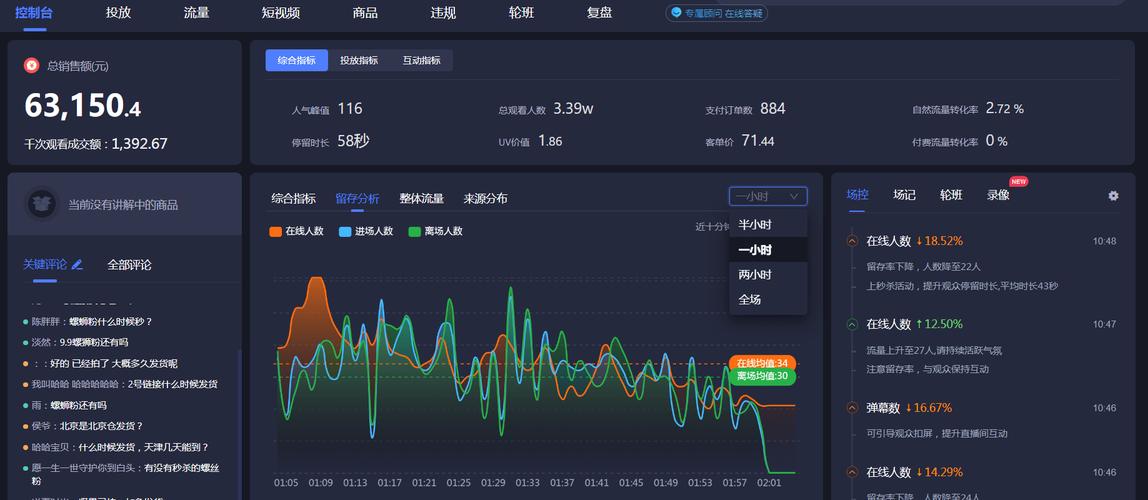Click the red total sales amount icon
The height and width of the screenshot is (500, 1148).
tap(32, 66)
